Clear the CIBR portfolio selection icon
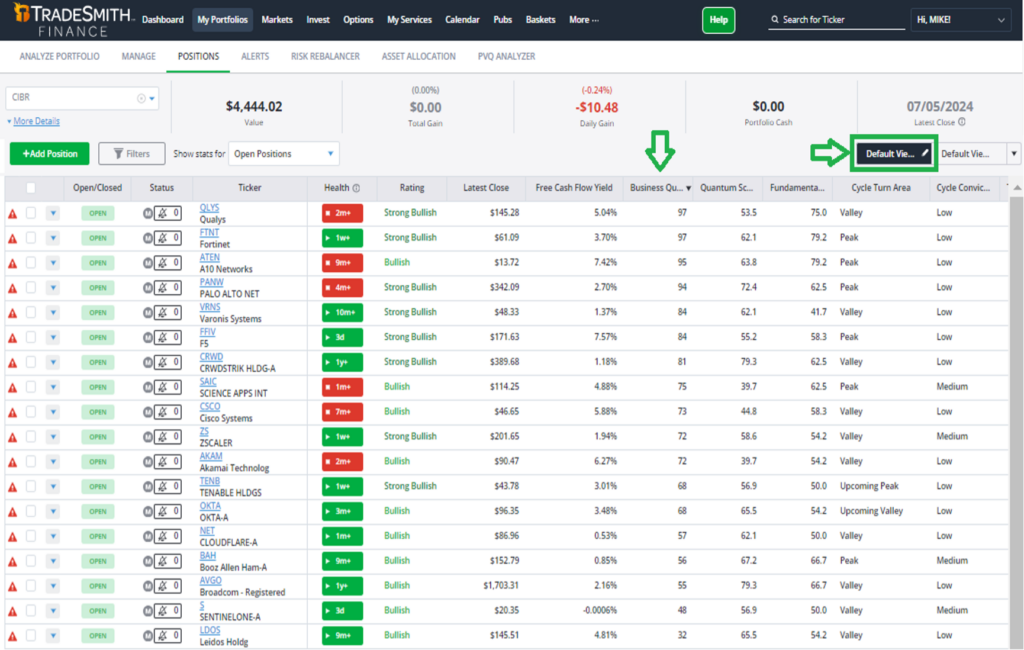Viewport: 1024px width, 650px height. [141, 98]
